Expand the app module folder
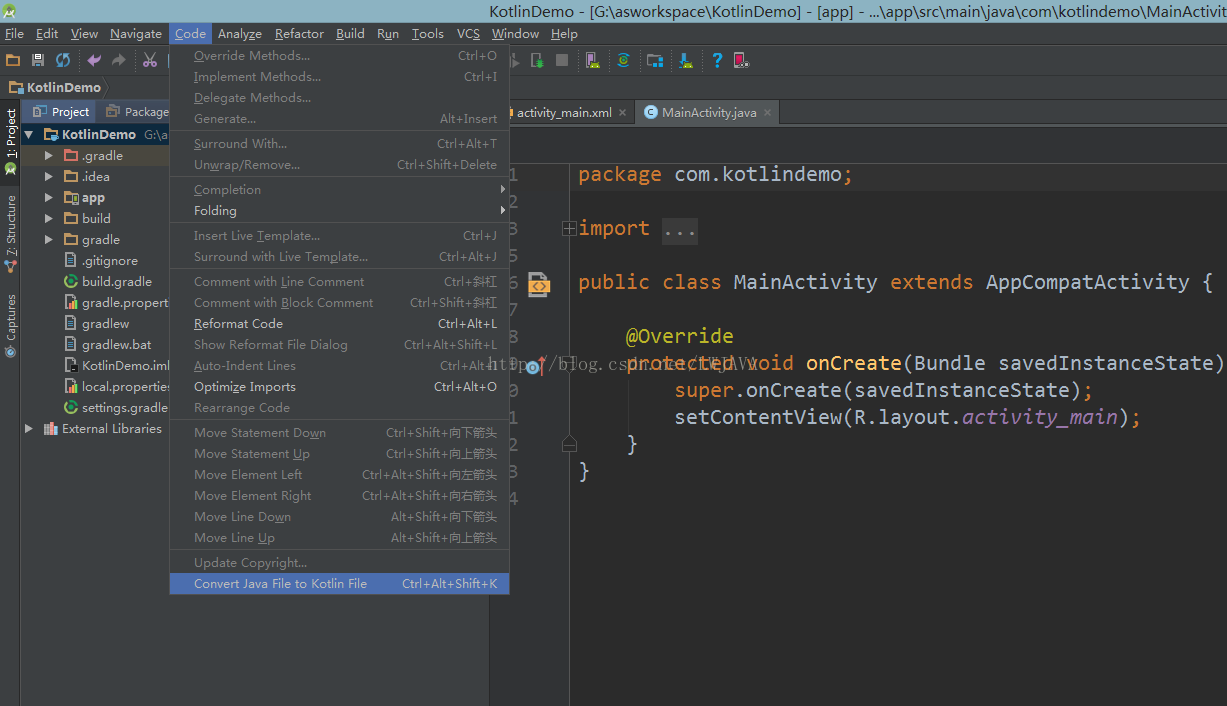The image size is (1227, 706). pos(48,197)
